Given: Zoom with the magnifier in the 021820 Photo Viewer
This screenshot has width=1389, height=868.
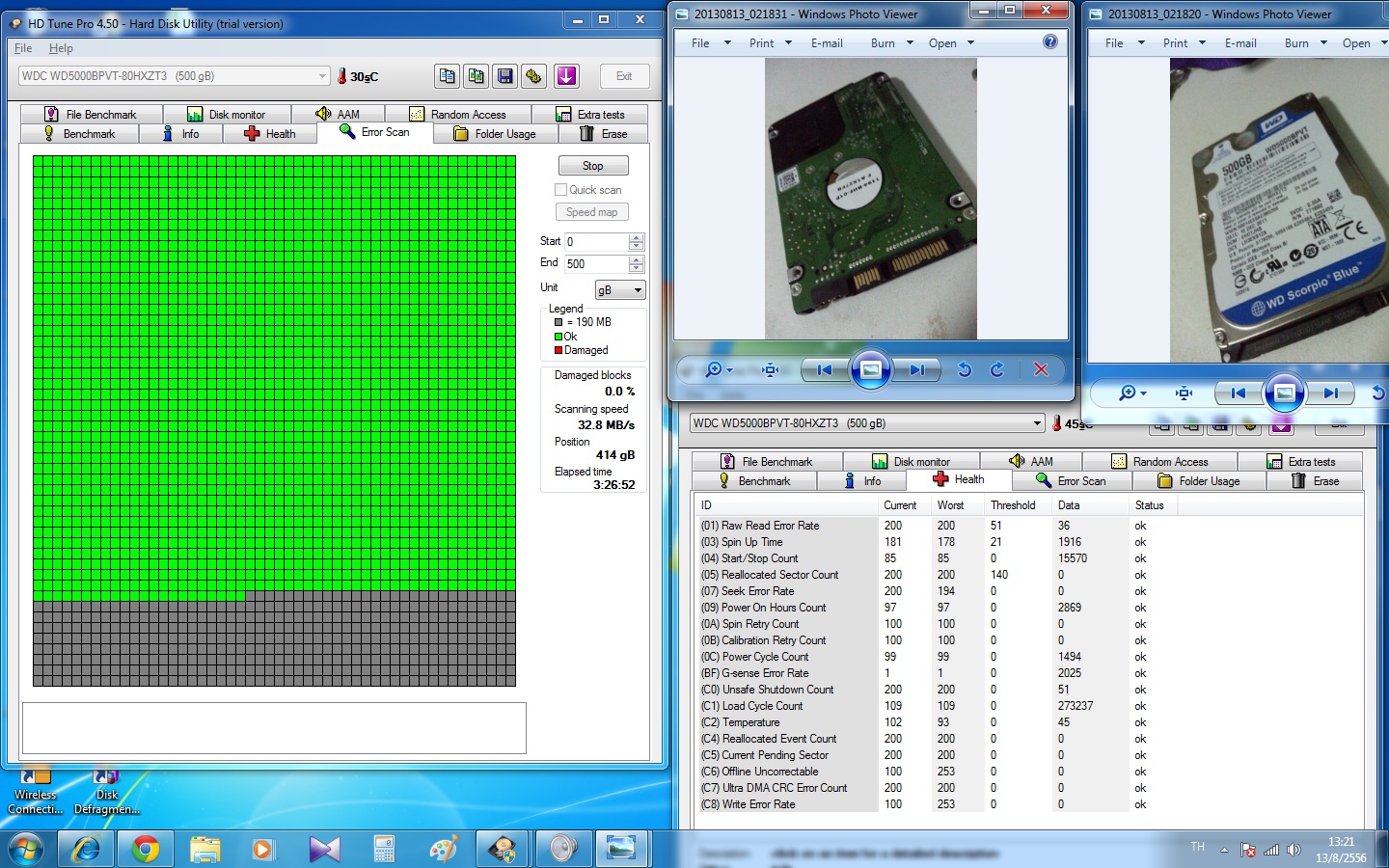Looking at the screenshot, I should coord(1132,393).
